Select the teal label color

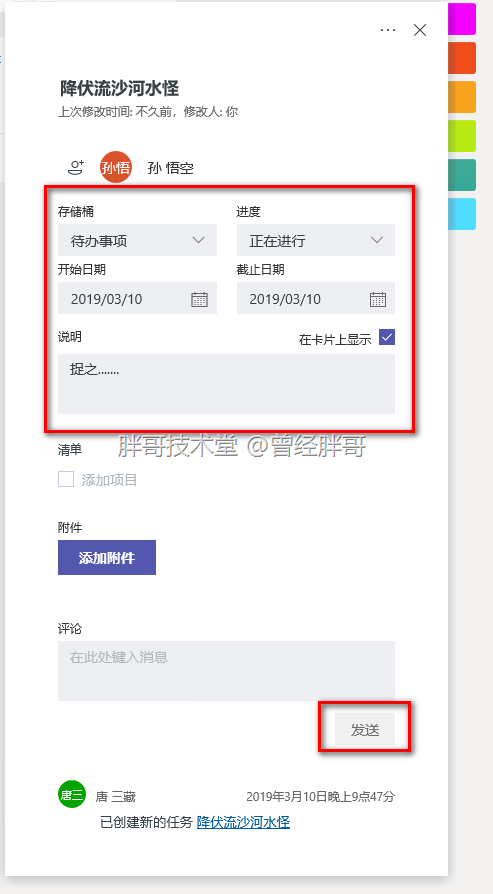462,175
